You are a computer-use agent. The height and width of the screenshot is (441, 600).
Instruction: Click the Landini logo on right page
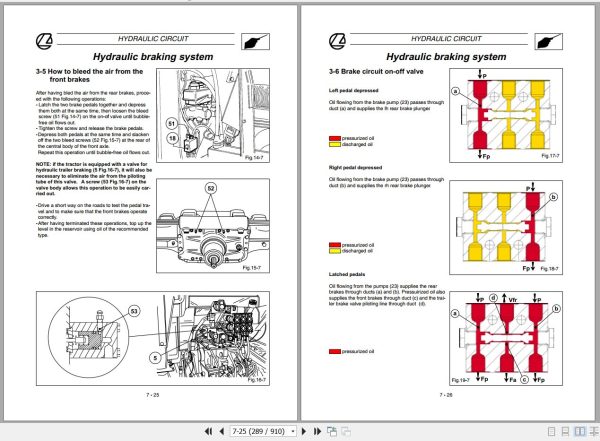pyautogui.click(x=338, y=41)
